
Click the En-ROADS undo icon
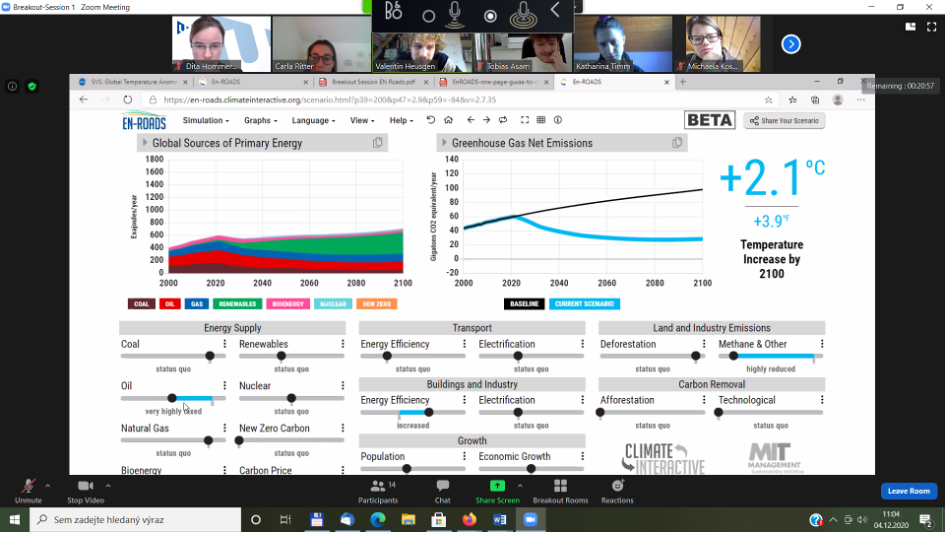click(431, 120)
